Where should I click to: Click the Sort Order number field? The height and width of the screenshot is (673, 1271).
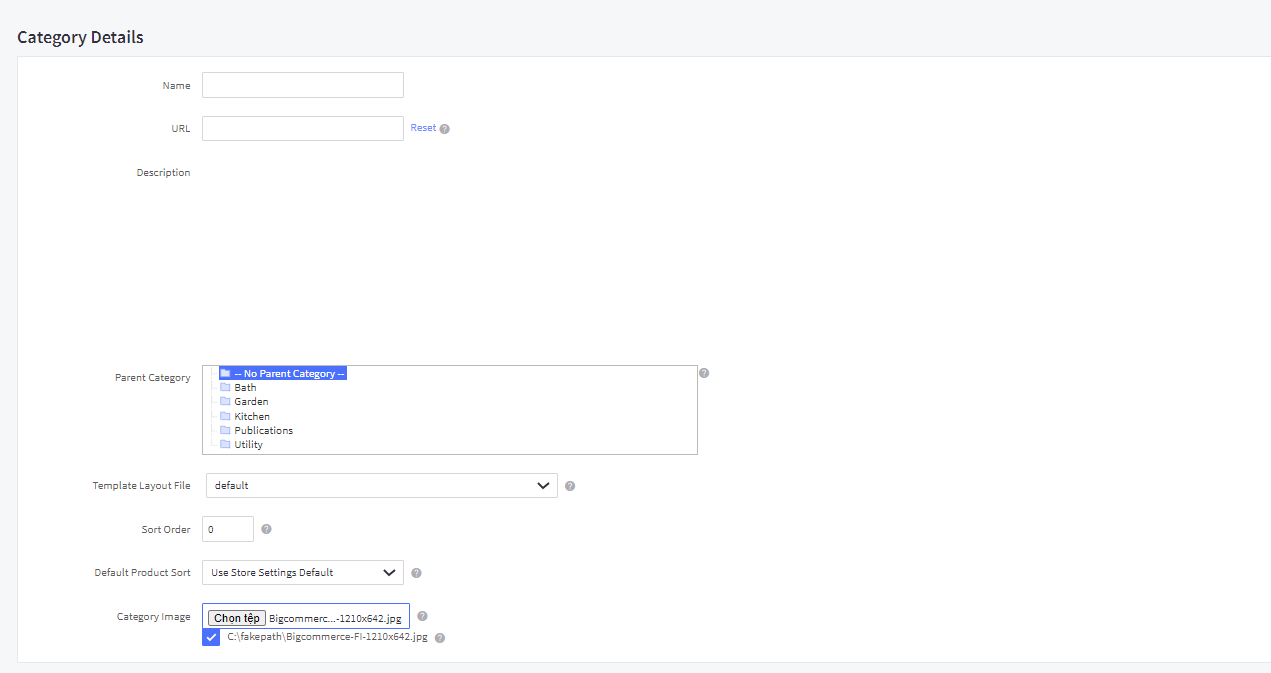point(227,529)
